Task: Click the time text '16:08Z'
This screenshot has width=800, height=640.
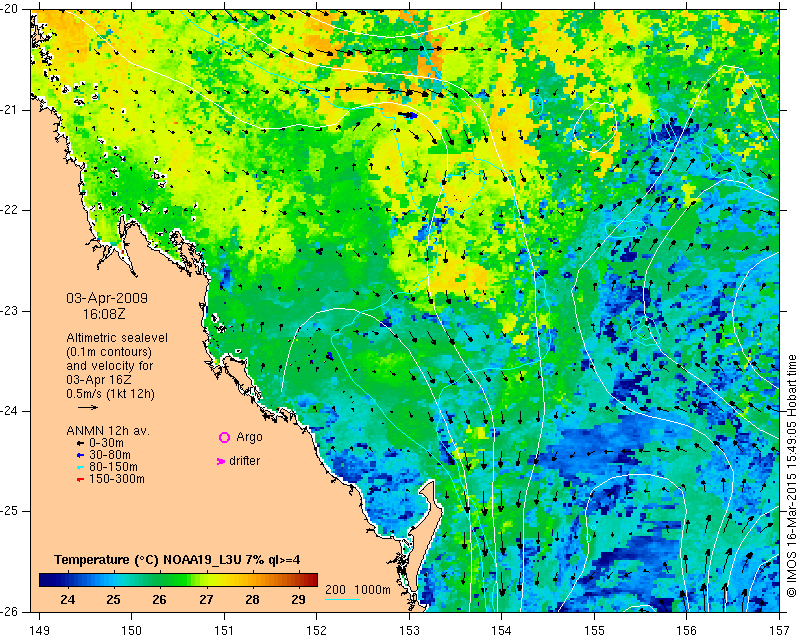Action: point(104,314)
